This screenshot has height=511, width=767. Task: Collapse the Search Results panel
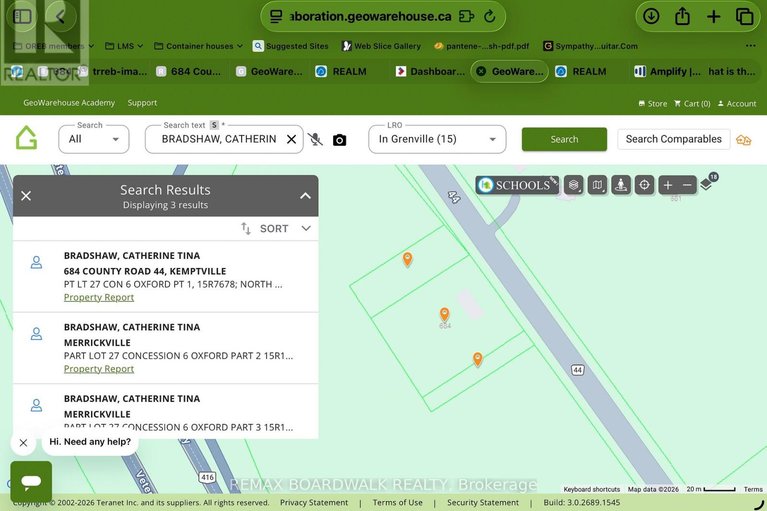pyautogui.click(x=305, y=196)
